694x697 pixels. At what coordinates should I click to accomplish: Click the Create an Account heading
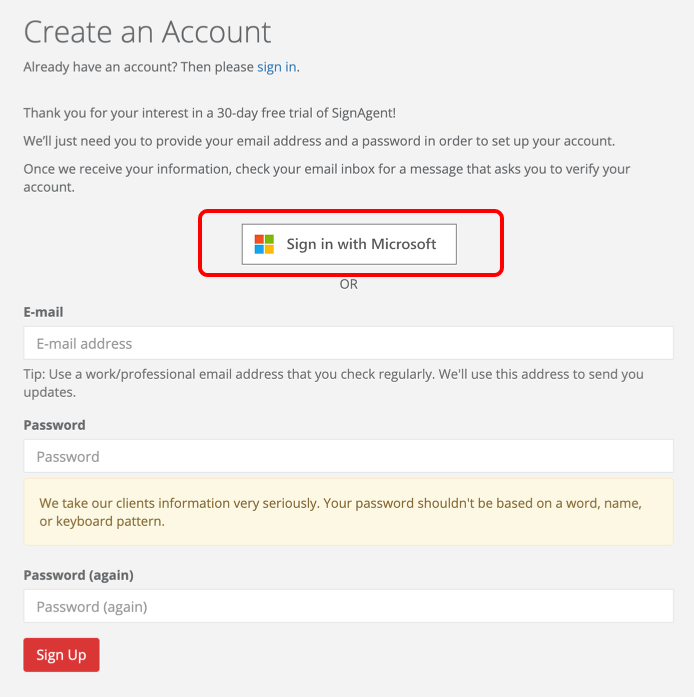point(147,32)
